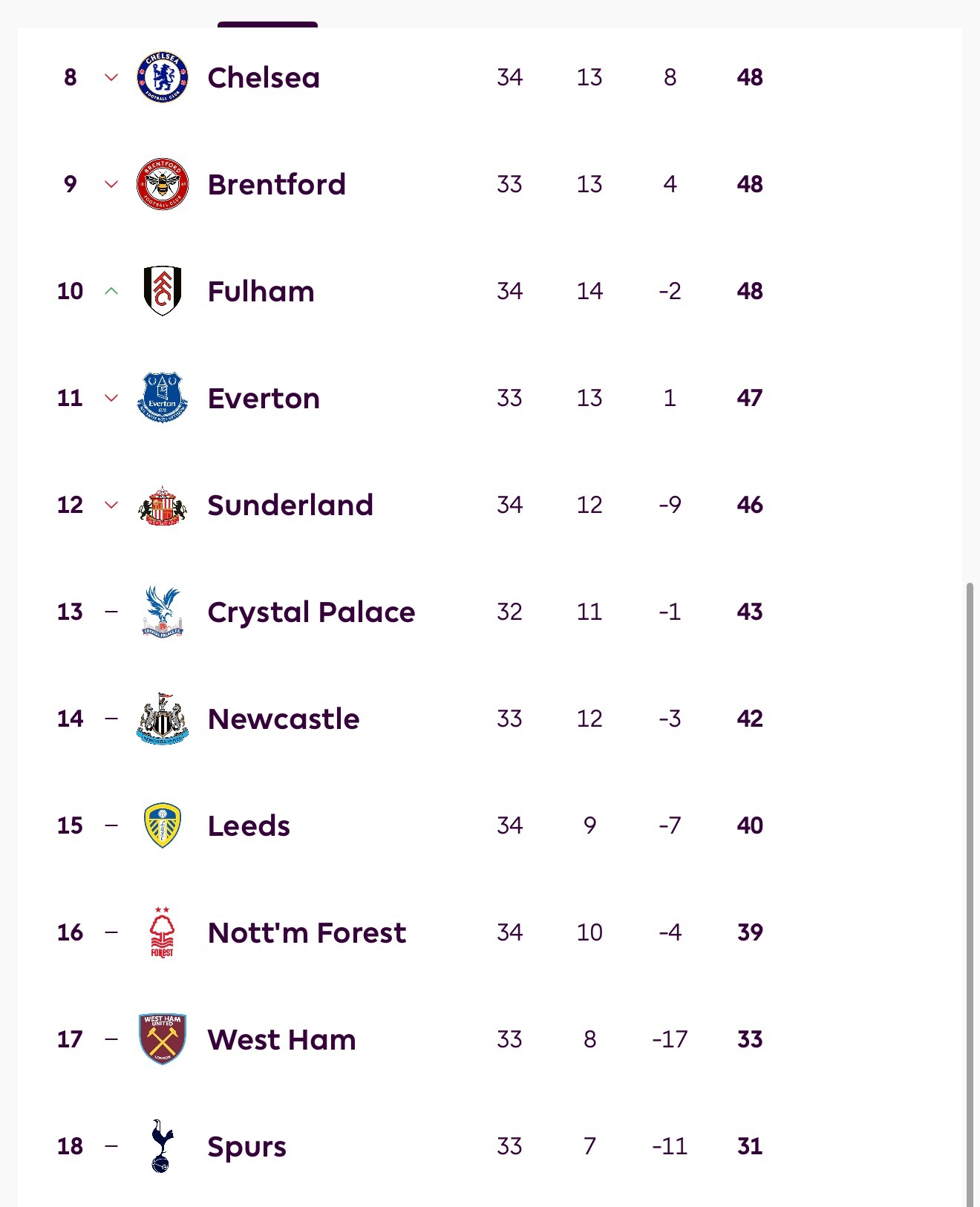Expand Sunderland's red down chevron
Viewport: 980px width, 1207px height.
pyautogui.click(x=111, y=505)
